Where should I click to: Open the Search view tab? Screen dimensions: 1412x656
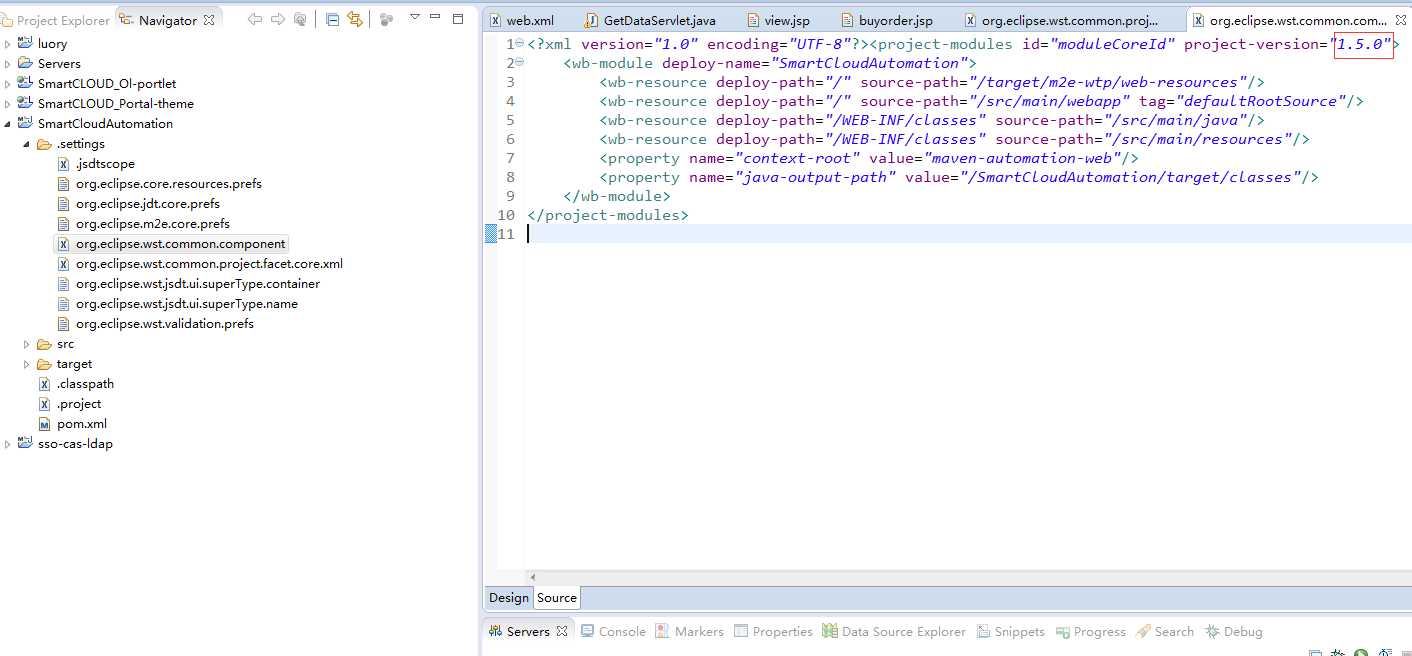tap(1164, 632)
